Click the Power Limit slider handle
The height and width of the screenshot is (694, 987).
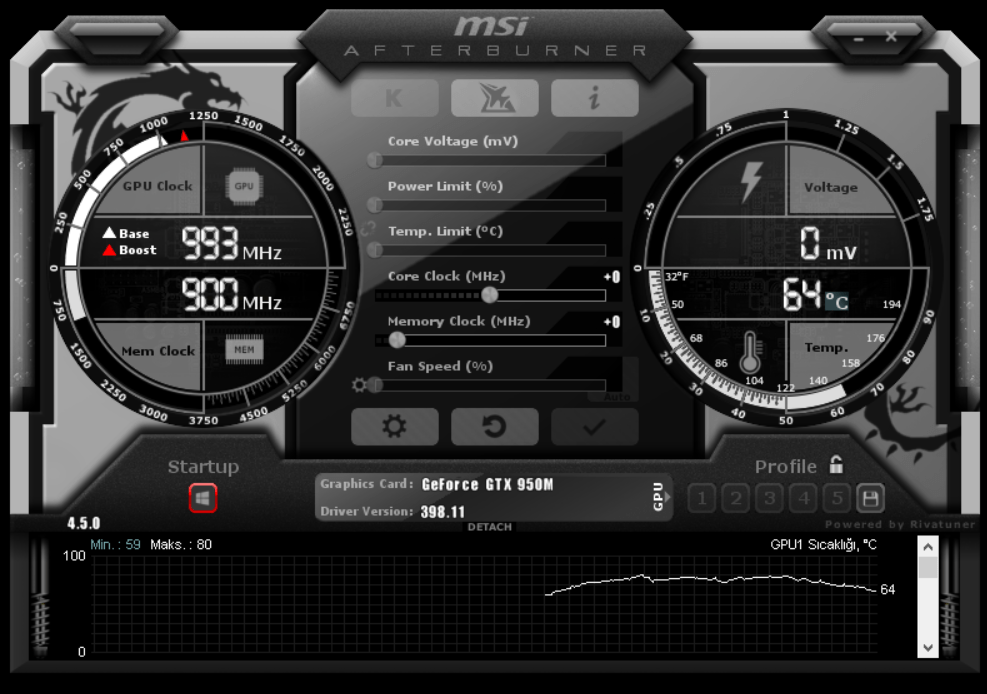point(375,205)
